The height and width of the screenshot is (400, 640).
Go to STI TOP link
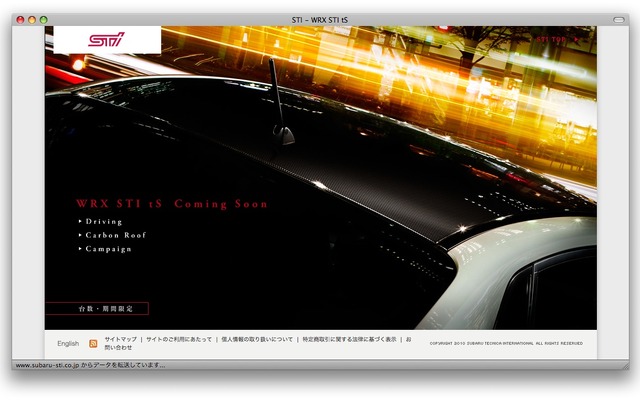pyautogui.click(x=551, y=39)
